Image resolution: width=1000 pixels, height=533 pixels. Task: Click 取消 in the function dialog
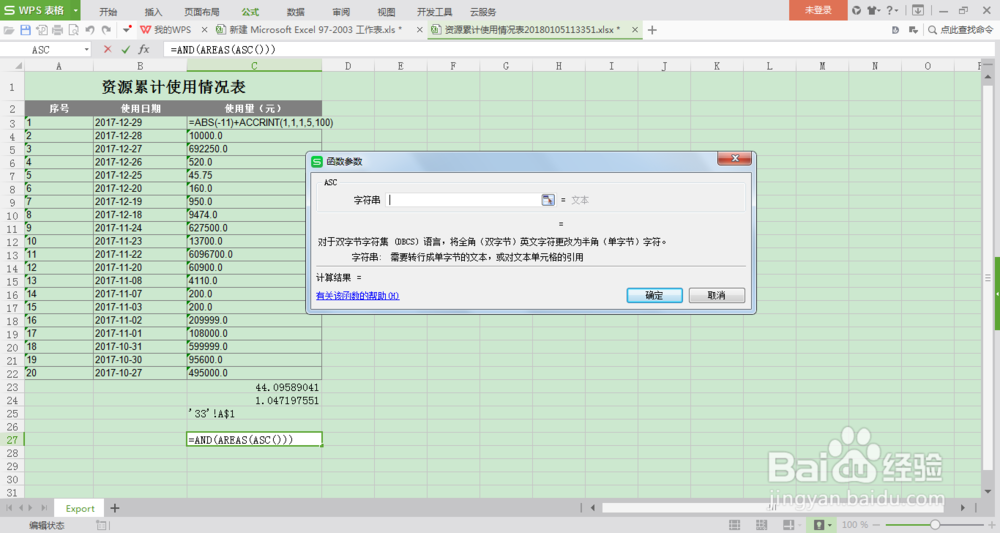click(x=717, y=295)
